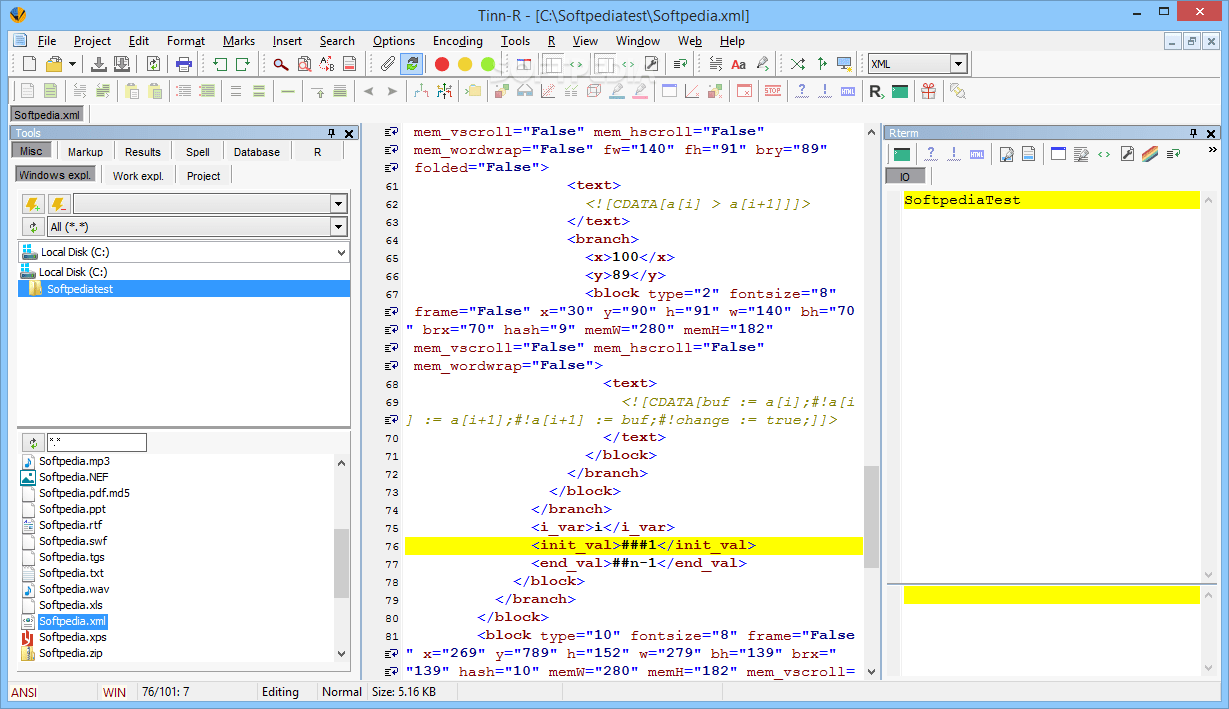Click the Print icon in the toolbar
The width and height of the screenshot is (1229, 709).
click(x=184, y=64)
